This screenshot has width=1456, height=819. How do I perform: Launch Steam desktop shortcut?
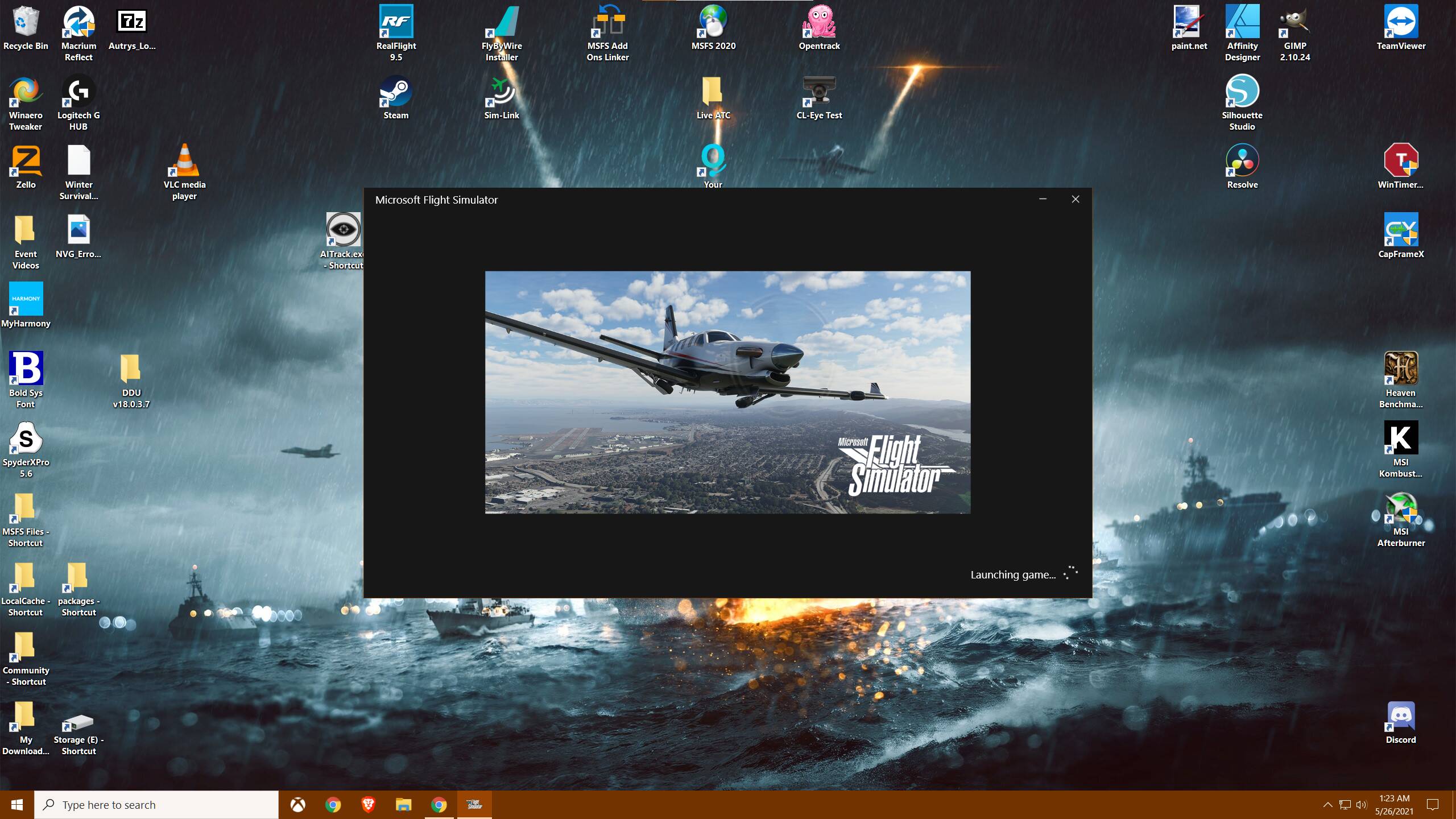(x=396, y=98)
